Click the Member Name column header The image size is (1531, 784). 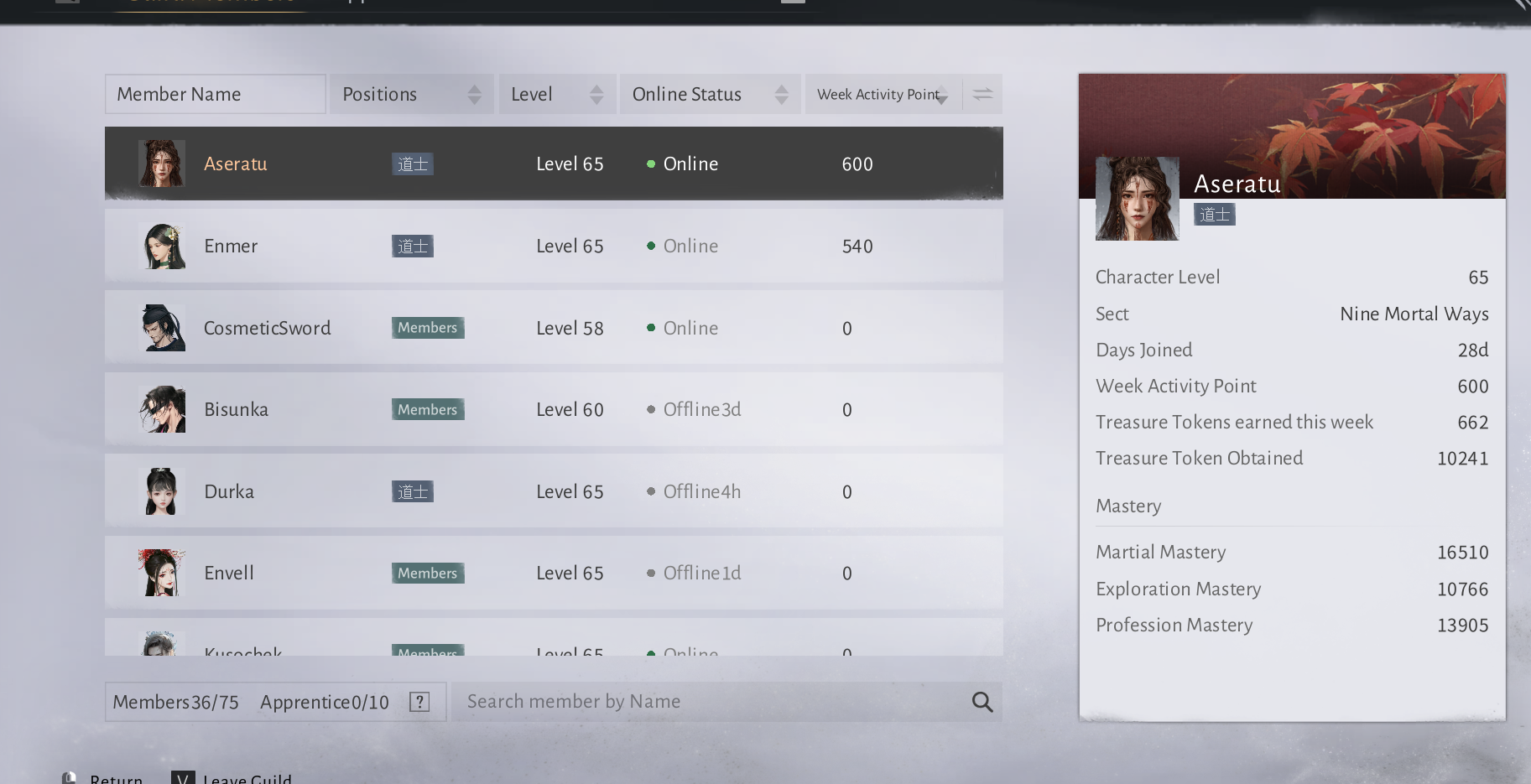216,94
